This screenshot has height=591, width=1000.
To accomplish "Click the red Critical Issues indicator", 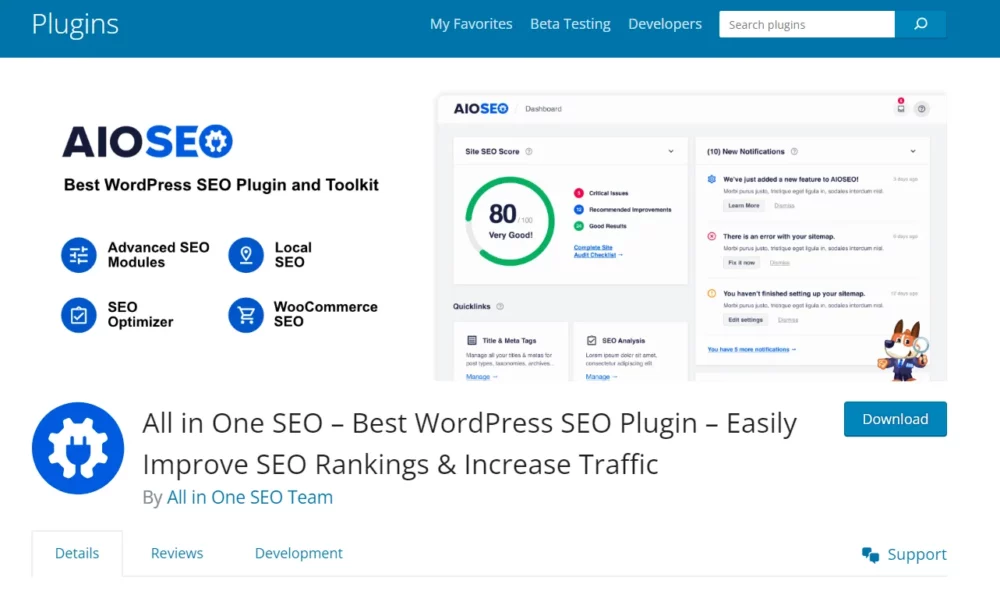I will click(x=578, y=193).
